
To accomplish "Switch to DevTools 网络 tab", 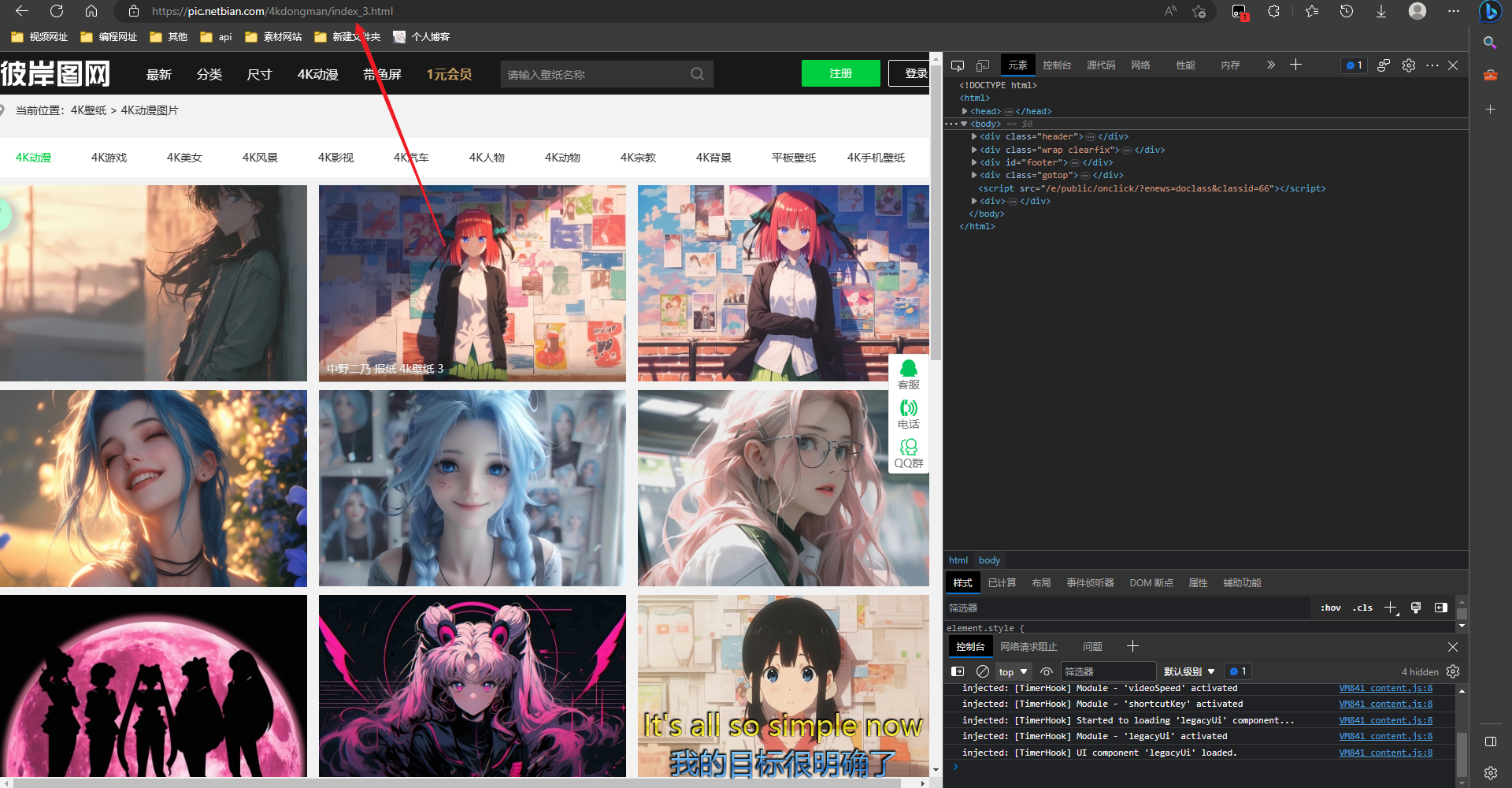I will [1140, 65].
